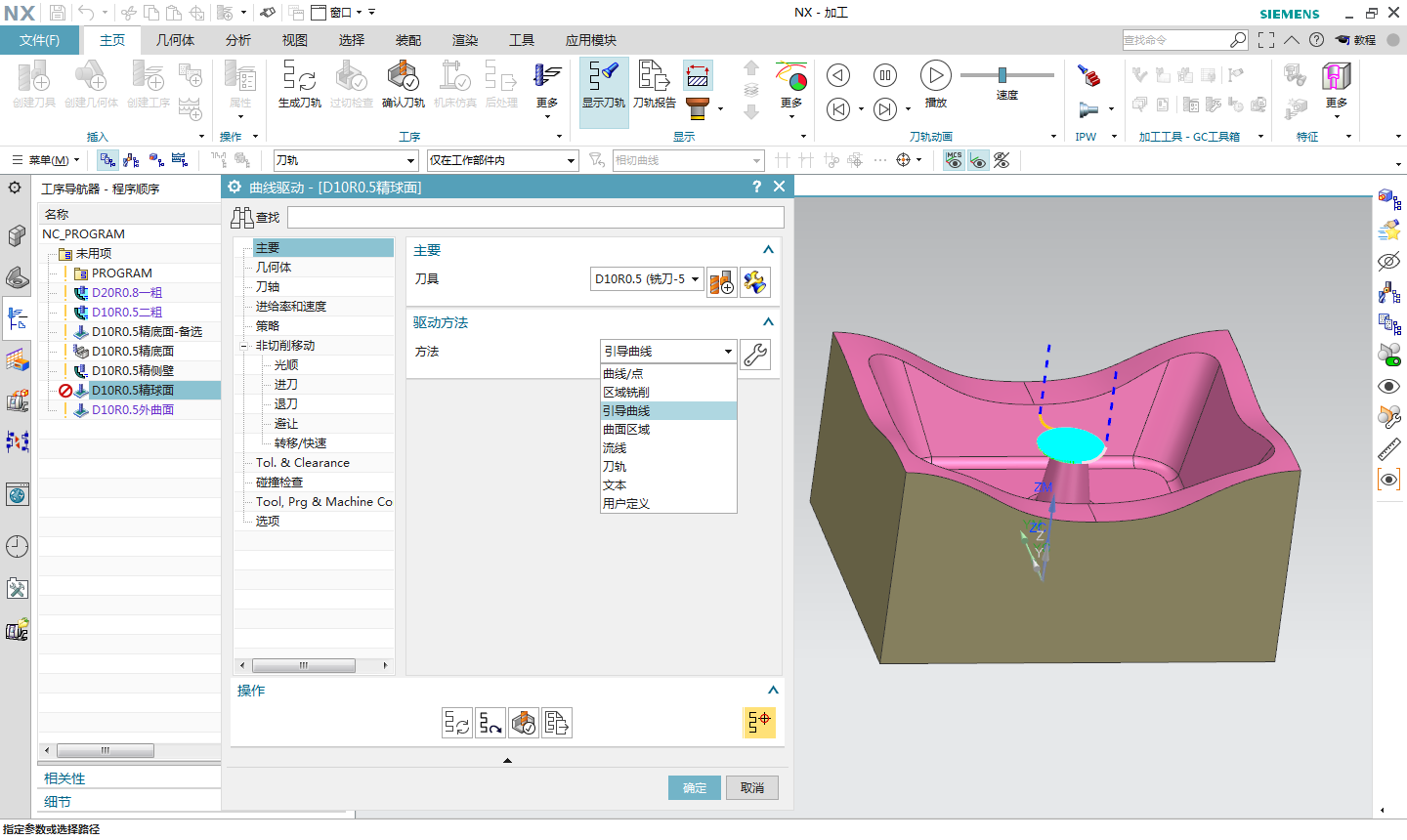Viewport: 1407px width, 840px height.
Task: Open the 刀轨报告 toolpath report
Action: tap(654, 84)
